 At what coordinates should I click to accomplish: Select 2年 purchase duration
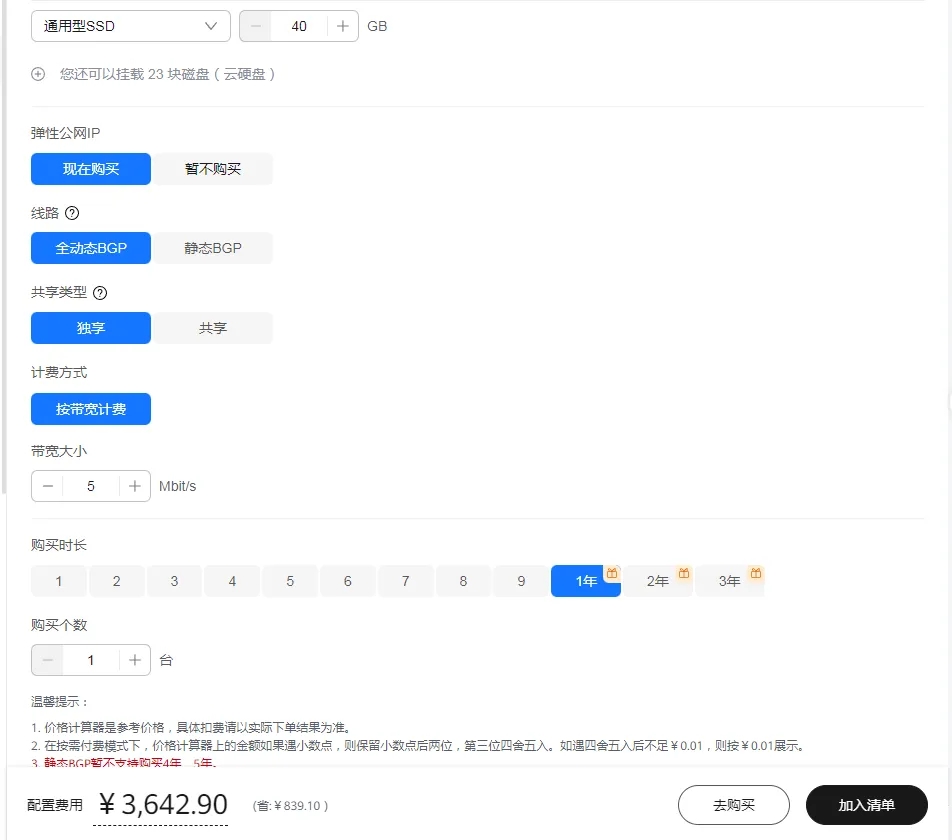click(x=655, y=581)
